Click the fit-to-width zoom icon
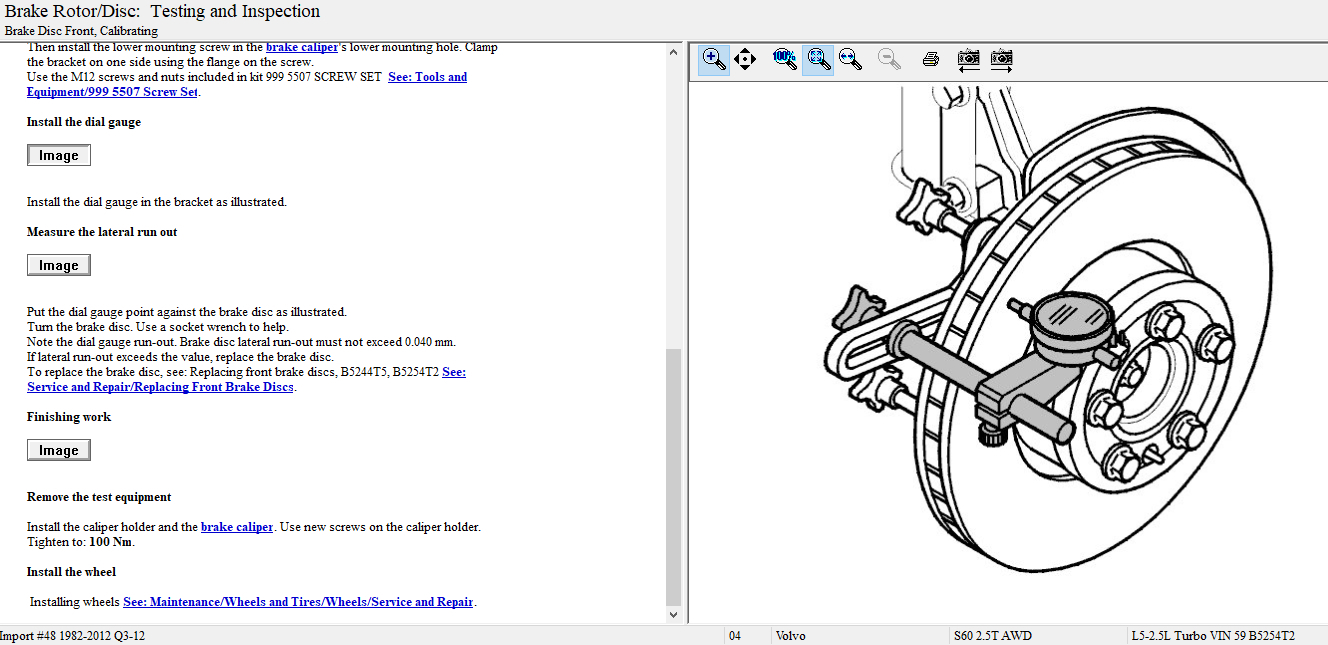 (x=851, y=59)
